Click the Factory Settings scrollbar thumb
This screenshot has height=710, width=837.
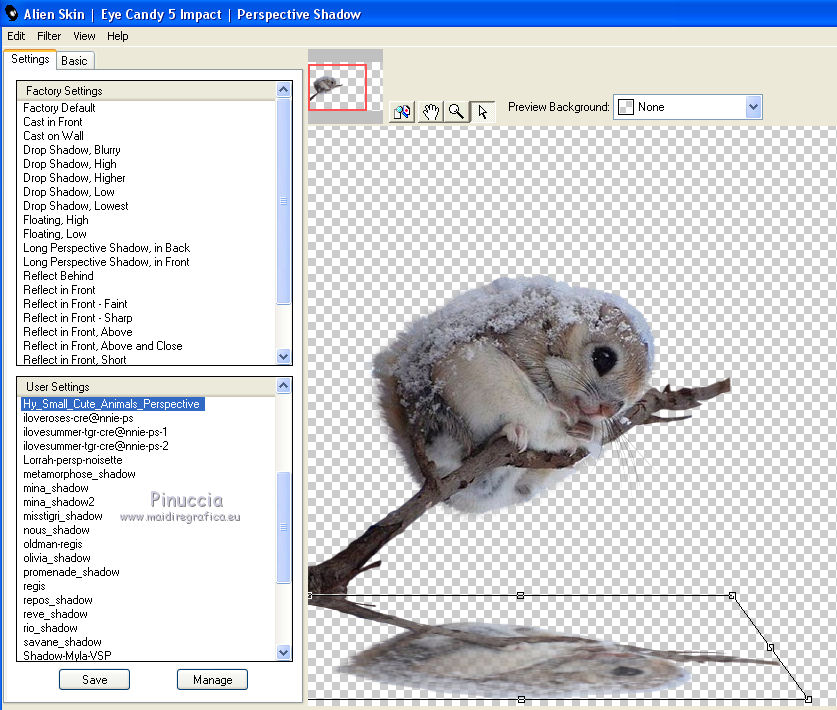pyautogui.click(x=283, y=201)
